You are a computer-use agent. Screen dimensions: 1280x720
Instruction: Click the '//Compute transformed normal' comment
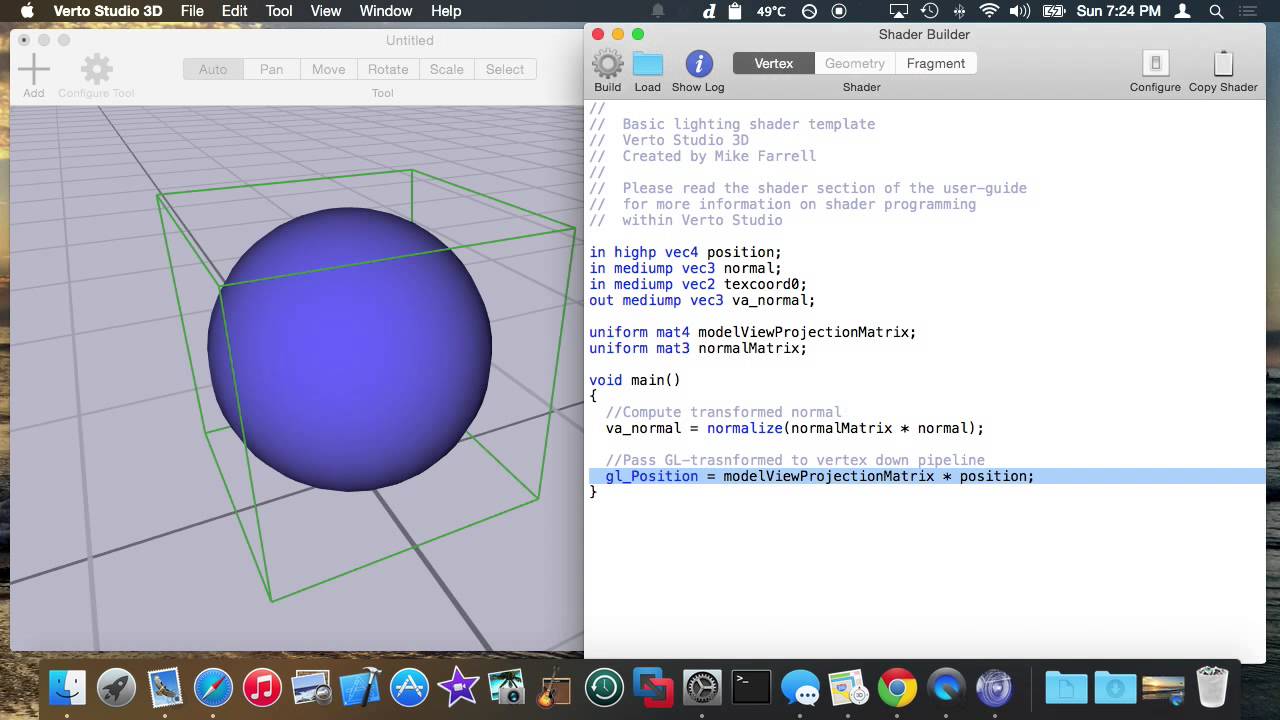pyautogui.click(x=723, y=412)
